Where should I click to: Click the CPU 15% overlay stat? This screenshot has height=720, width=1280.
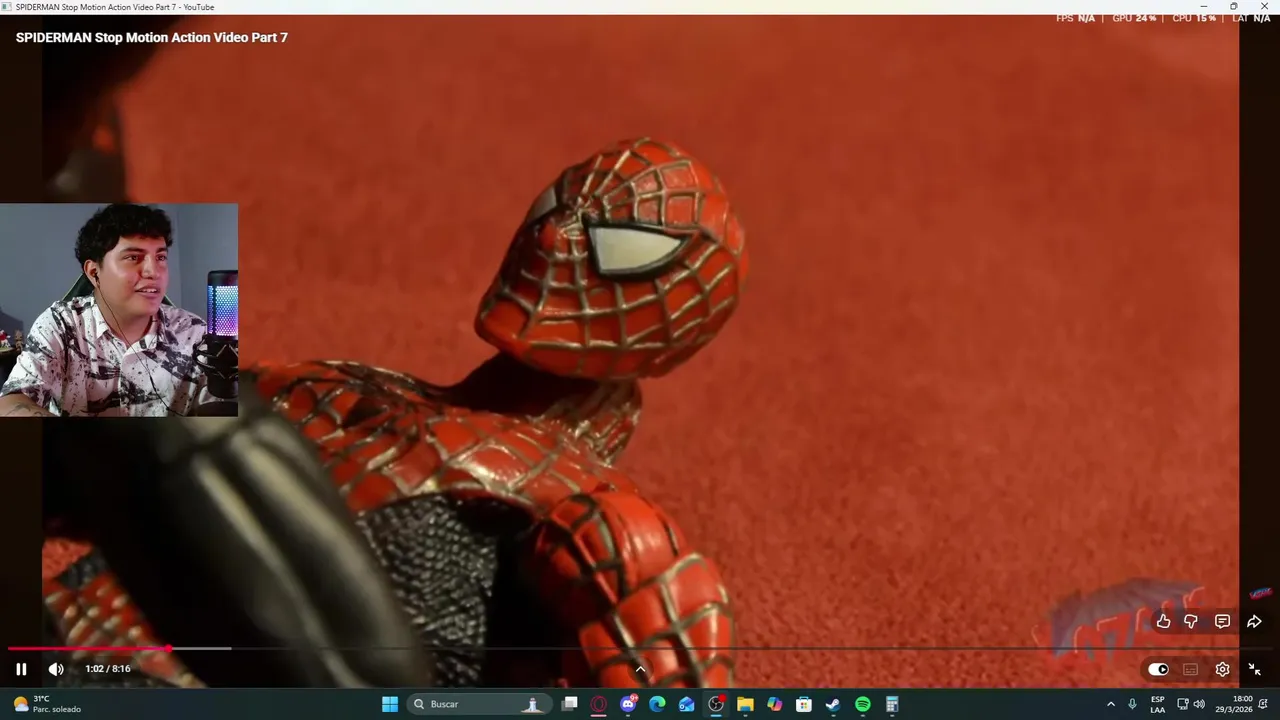(x=1194, y=18)
